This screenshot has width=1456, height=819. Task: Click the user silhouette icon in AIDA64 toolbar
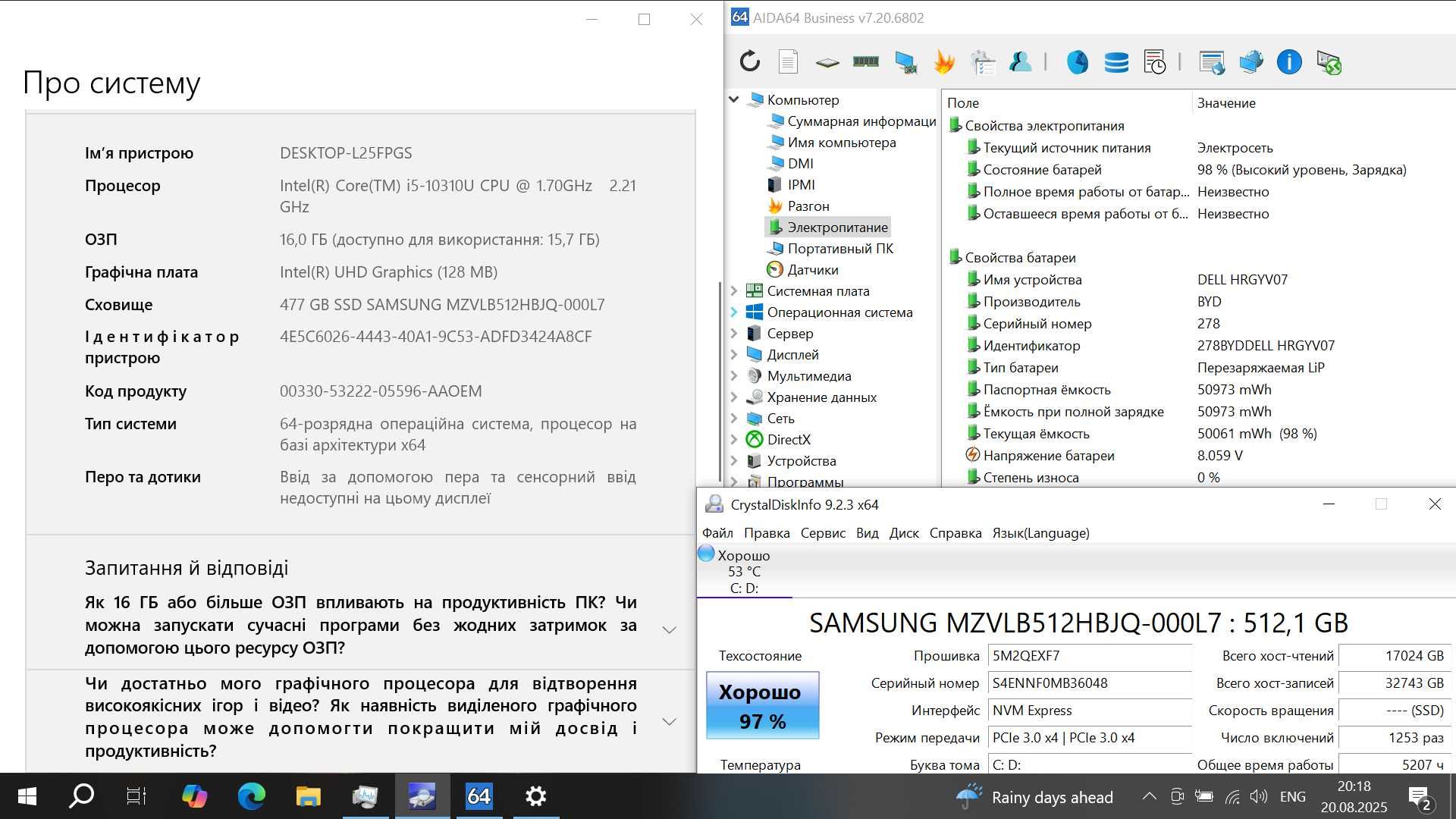click(x=1021, y=61)
